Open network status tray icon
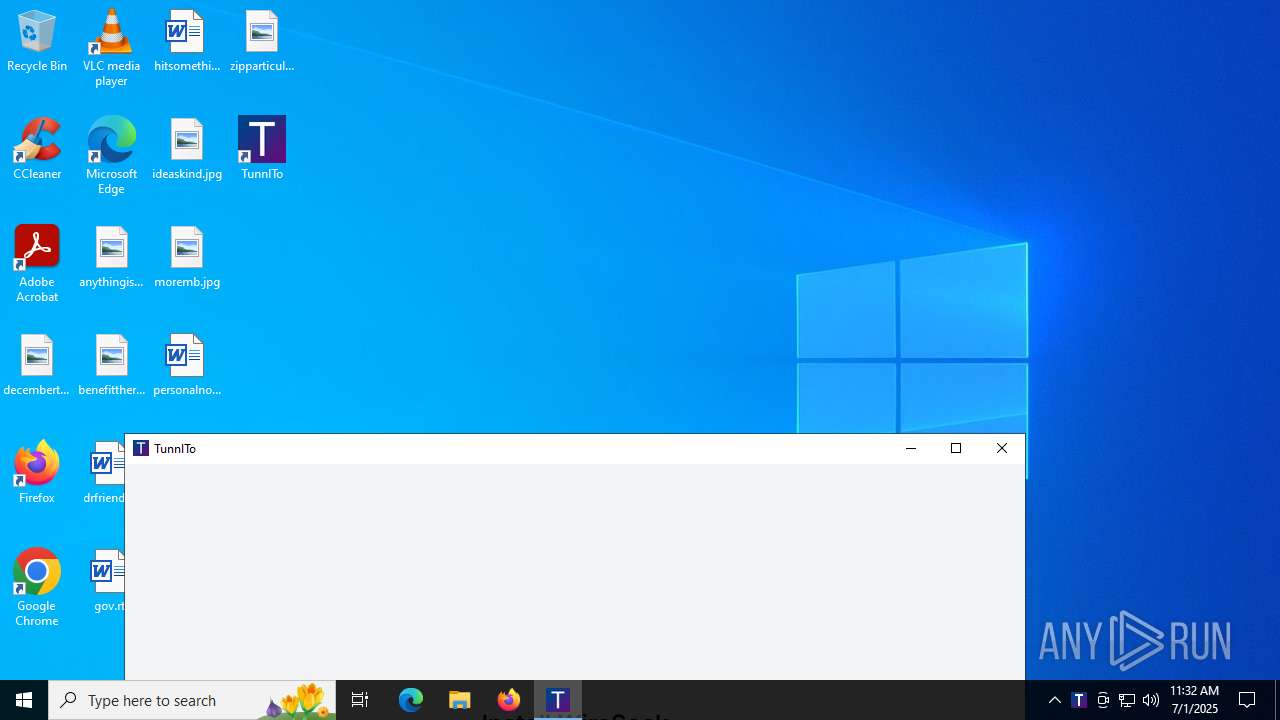This screenshot has height=720, width=1280. (1127, 700)
